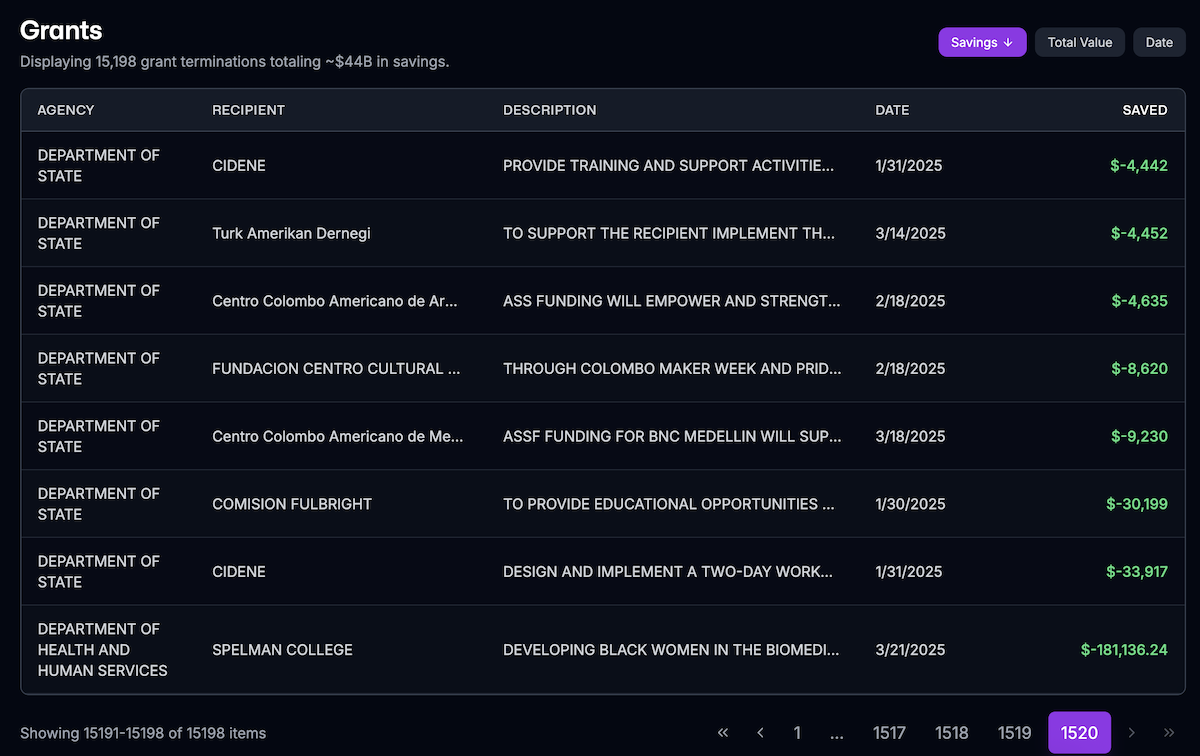Screen dimensions: 1200x756
Task: Click the descending arrow inside the Savings button
Action: coord(1009,42)
